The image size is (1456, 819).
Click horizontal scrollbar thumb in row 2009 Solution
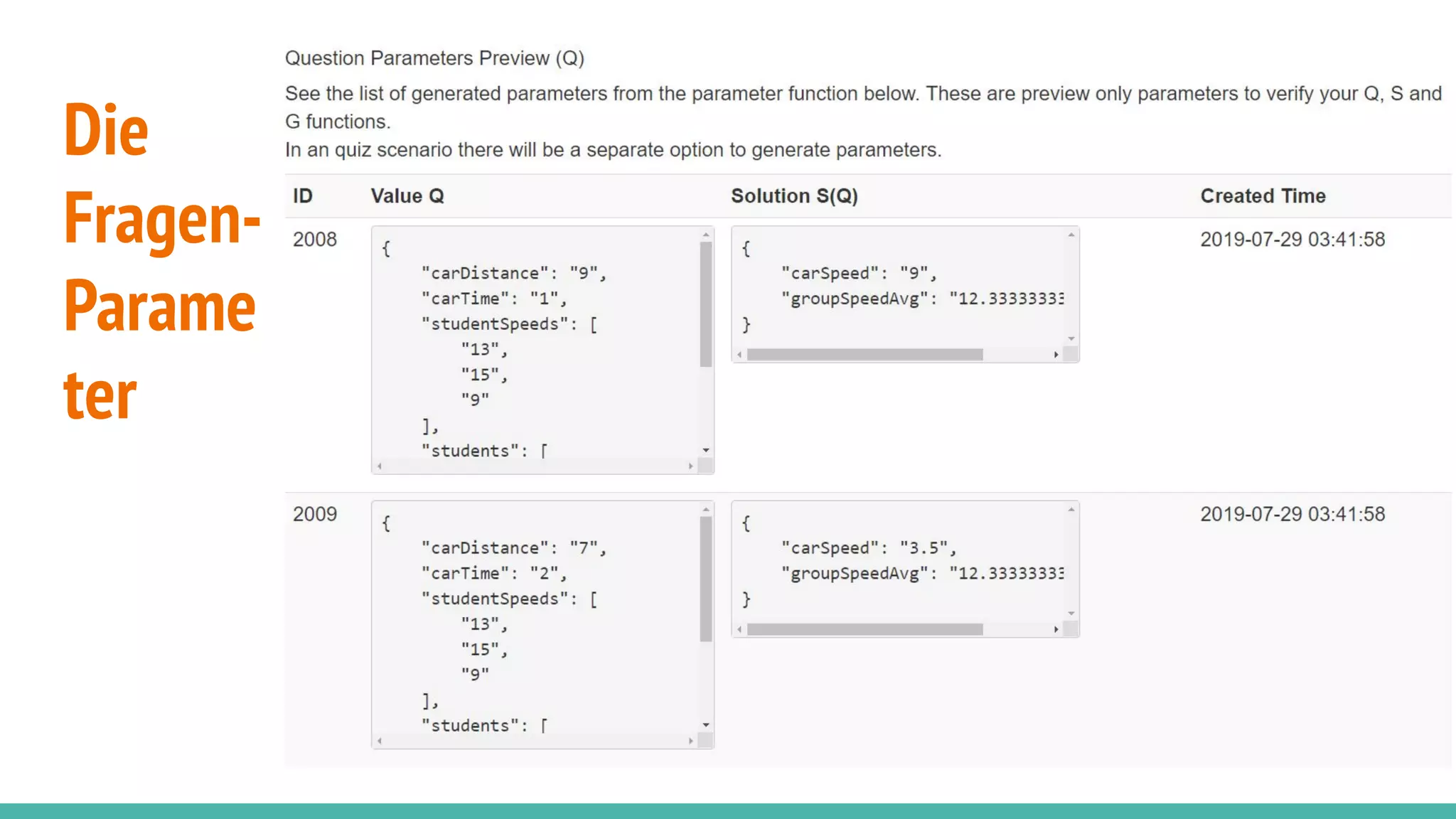tap(864, 629)
